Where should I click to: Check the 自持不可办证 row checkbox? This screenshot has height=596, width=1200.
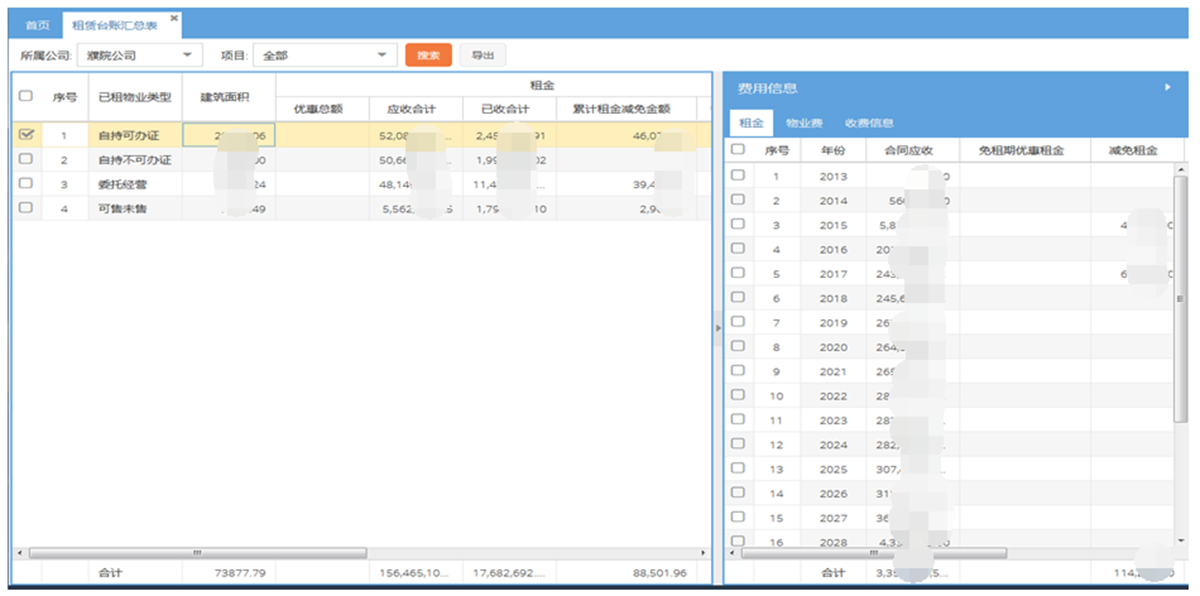[26, 159]
